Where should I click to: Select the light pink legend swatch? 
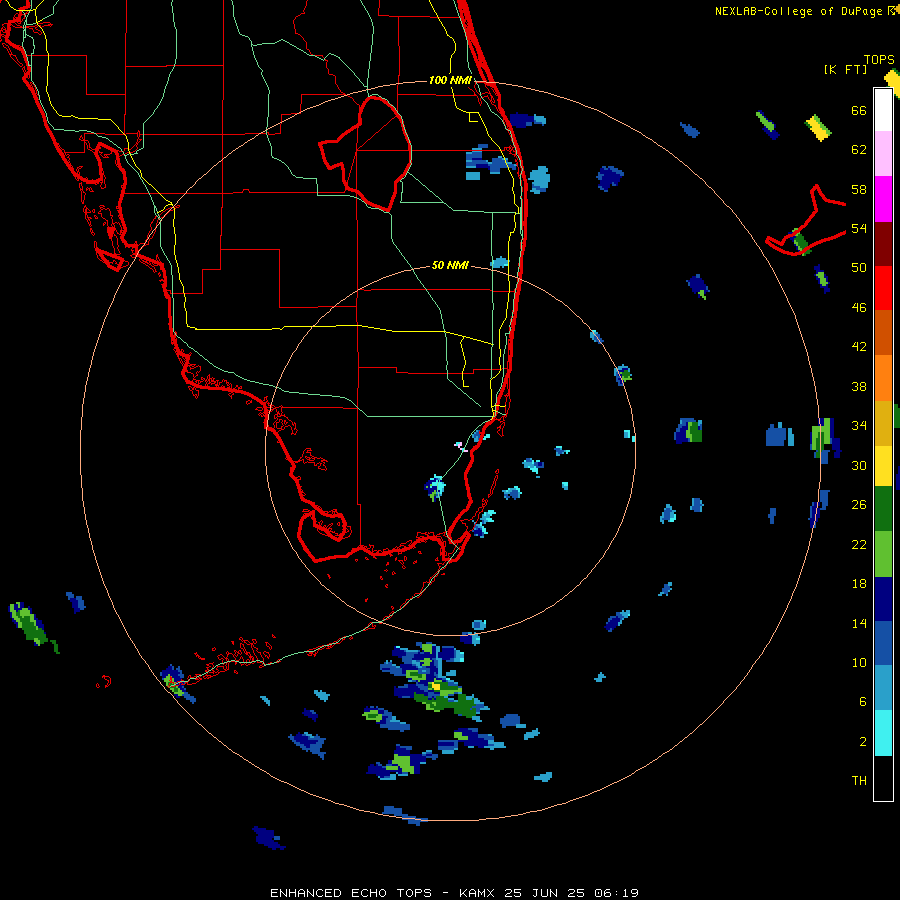[x=883, y=153]
